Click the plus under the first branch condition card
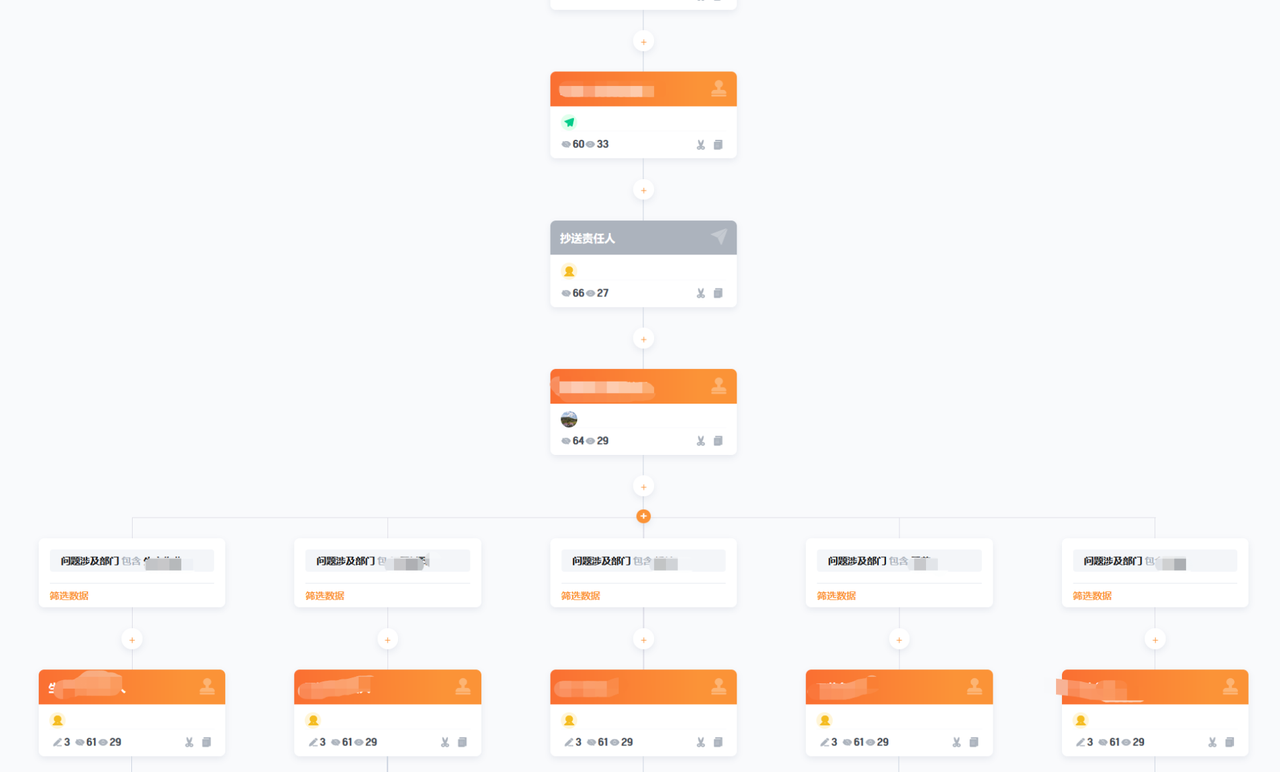The image size is (1280, 772). [132, 640]
